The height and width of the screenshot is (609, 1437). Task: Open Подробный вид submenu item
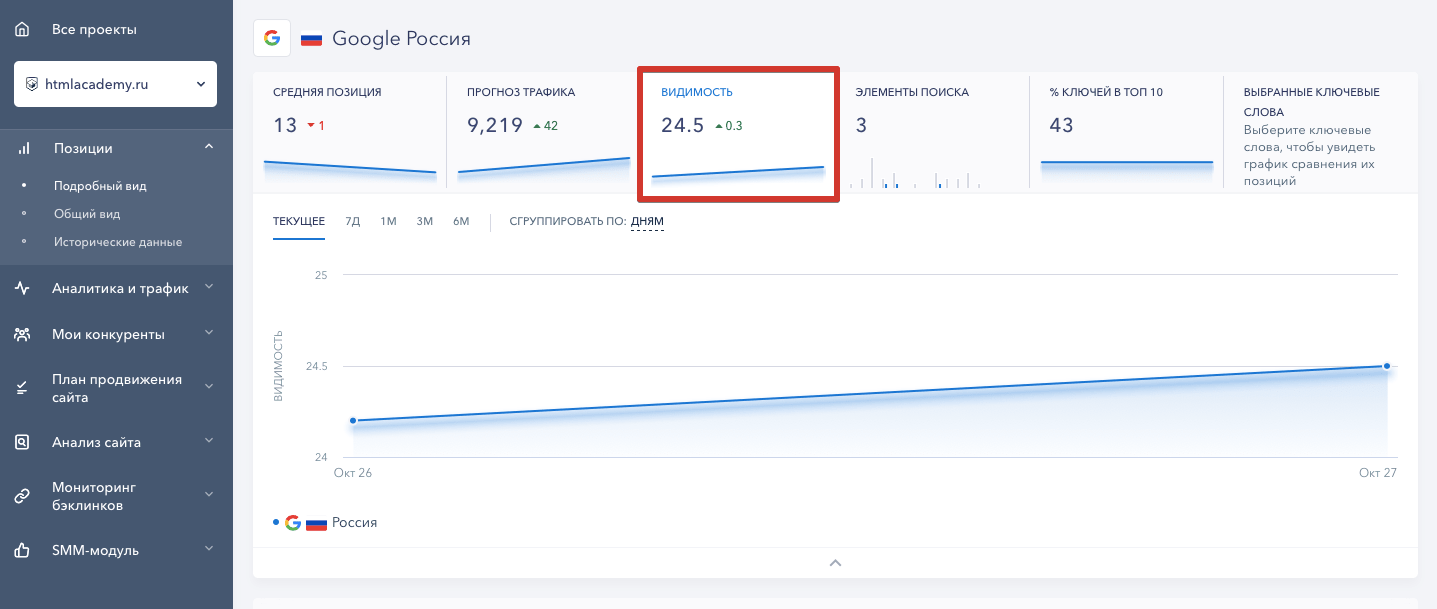[100, 186]
